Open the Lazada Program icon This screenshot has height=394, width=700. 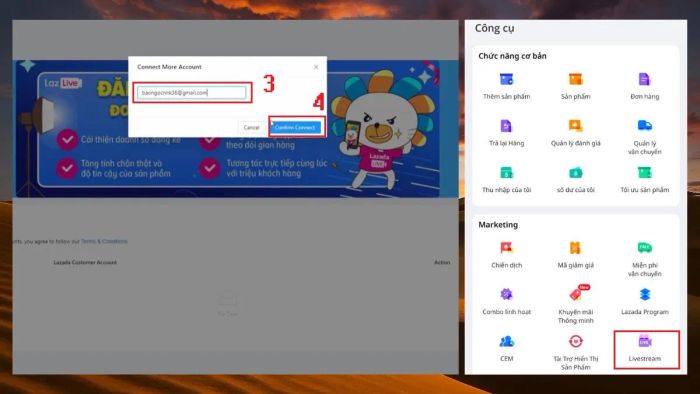[x=644, y=294]
